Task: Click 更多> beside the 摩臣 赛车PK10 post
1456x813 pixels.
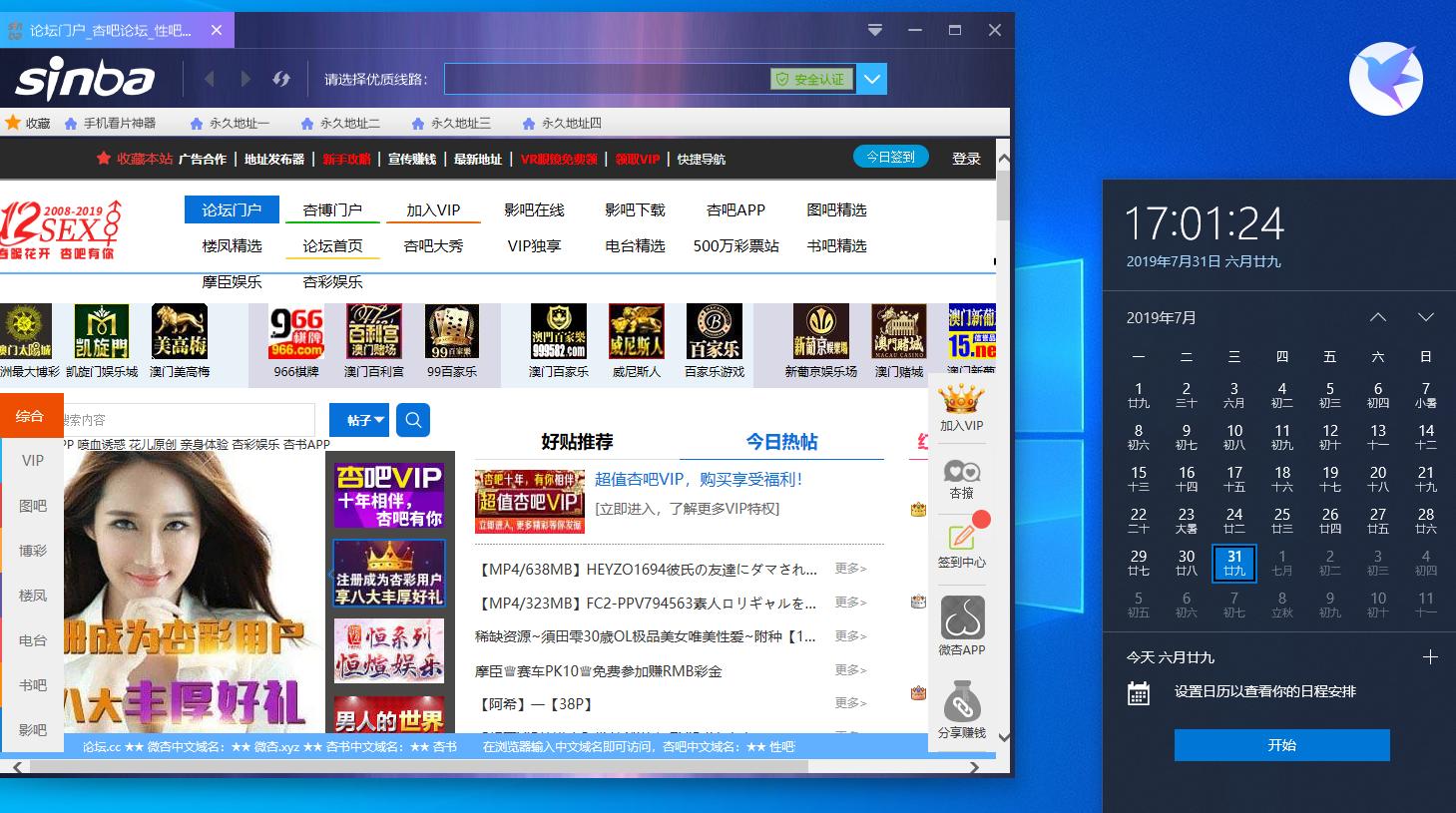Action: (851, 670)
